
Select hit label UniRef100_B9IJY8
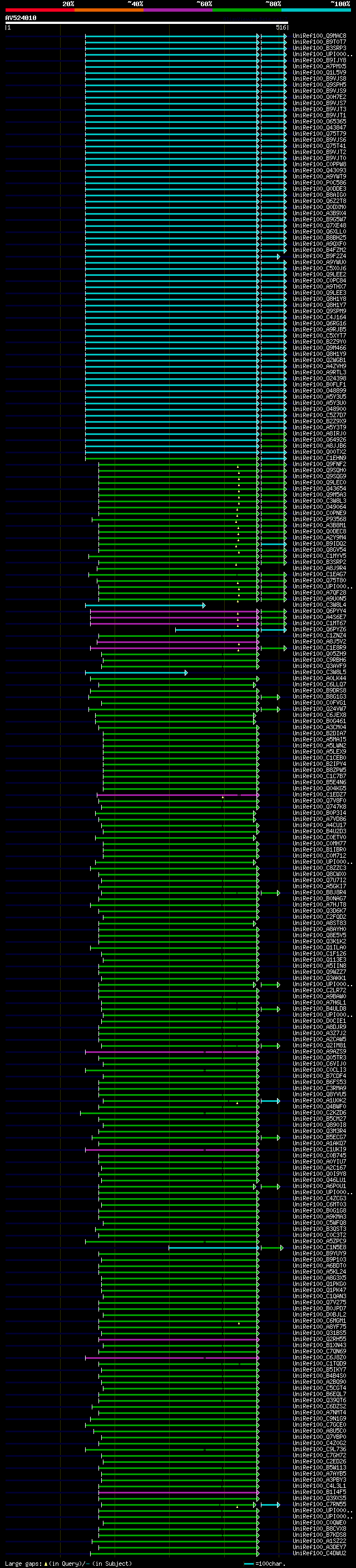click(319, 60)
